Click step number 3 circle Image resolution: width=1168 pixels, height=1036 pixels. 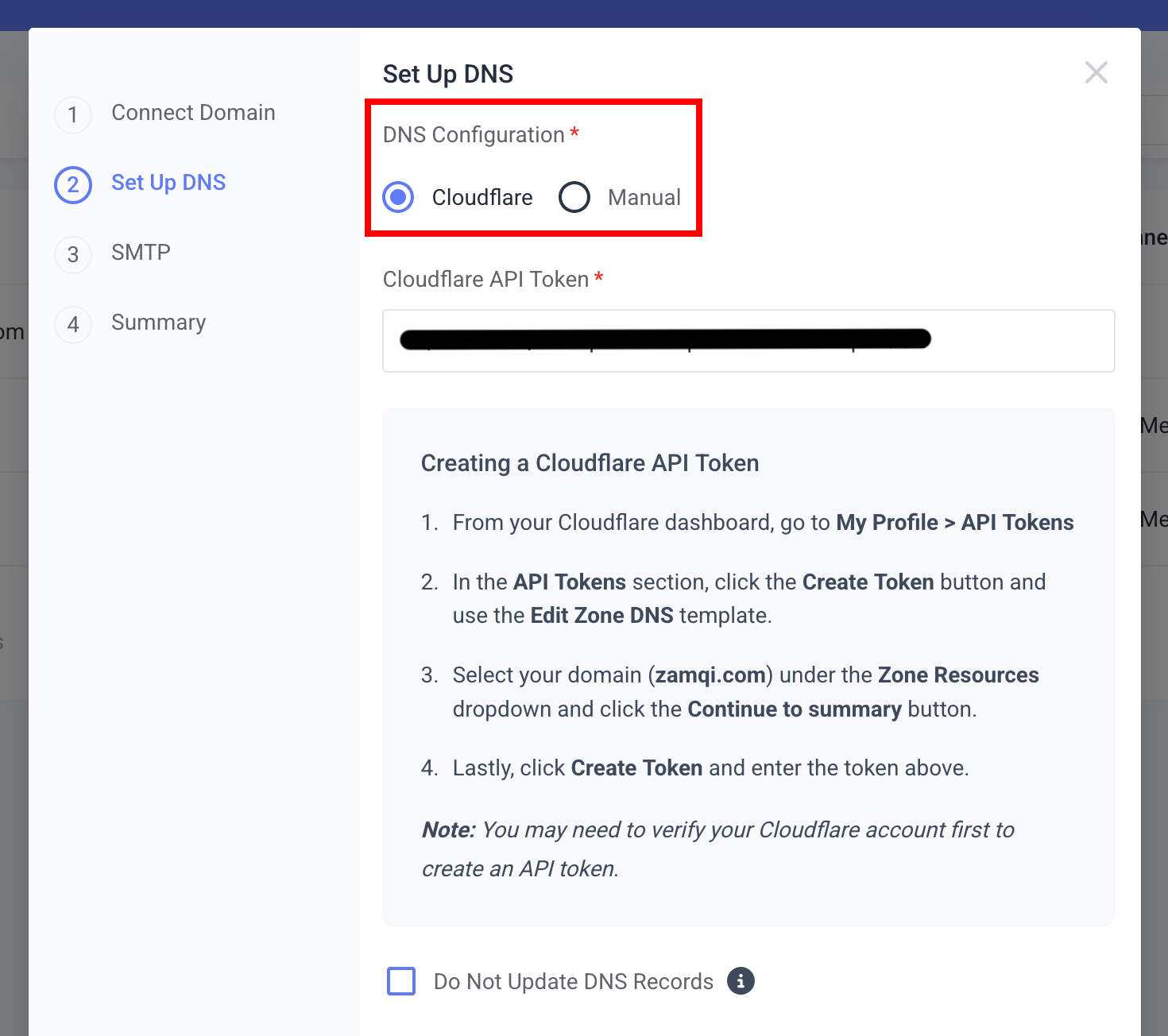[x=73, y=255]
